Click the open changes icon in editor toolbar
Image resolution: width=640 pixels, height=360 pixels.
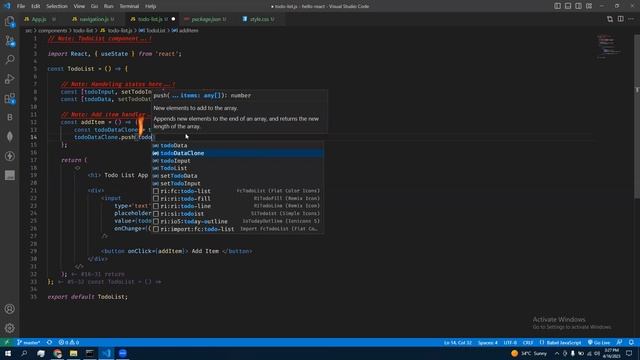click(x=610, y=19)
